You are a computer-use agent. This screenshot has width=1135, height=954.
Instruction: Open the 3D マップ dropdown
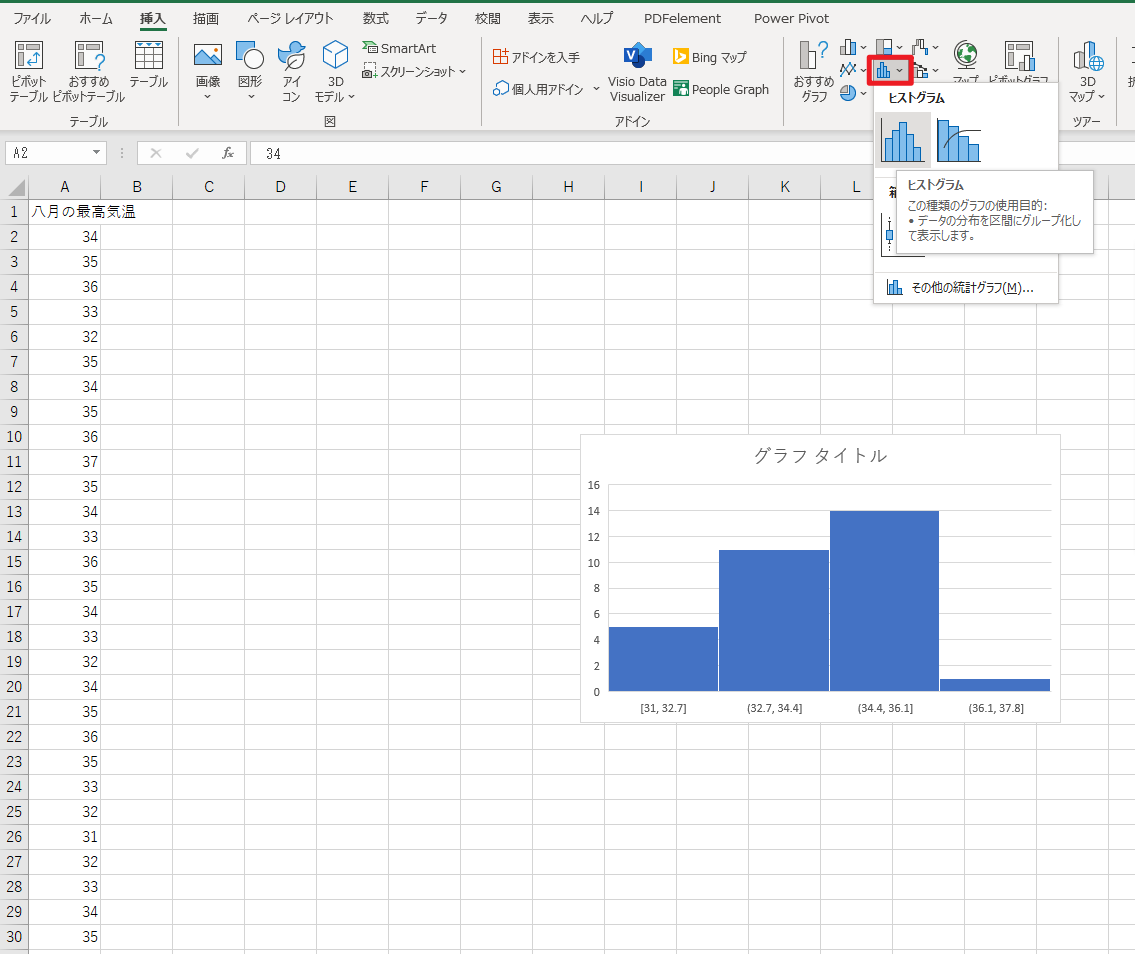click(1087, 72)
